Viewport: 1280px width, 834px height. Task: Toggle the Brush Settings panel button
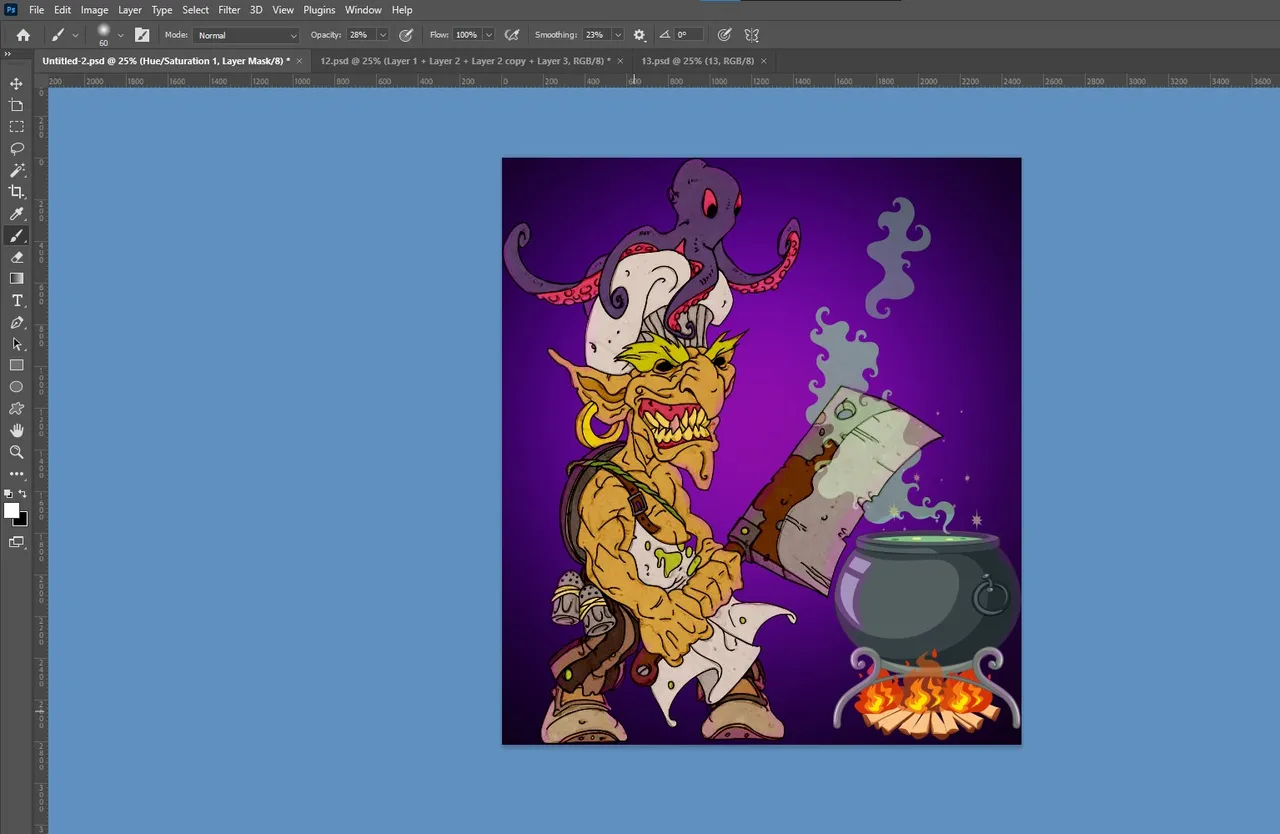[x=142, y=35]
